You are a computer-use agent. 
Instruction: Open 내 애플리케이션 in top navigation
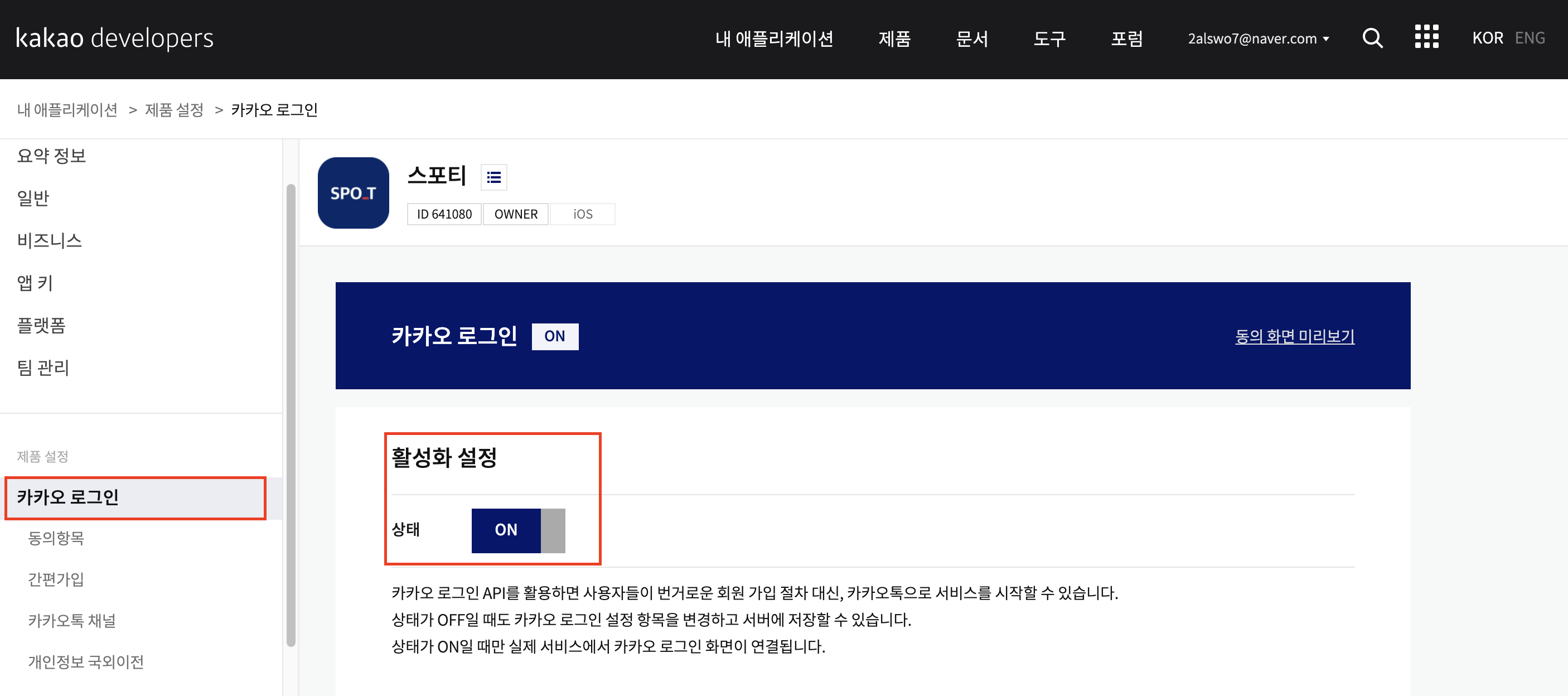(x=773, y=39)
